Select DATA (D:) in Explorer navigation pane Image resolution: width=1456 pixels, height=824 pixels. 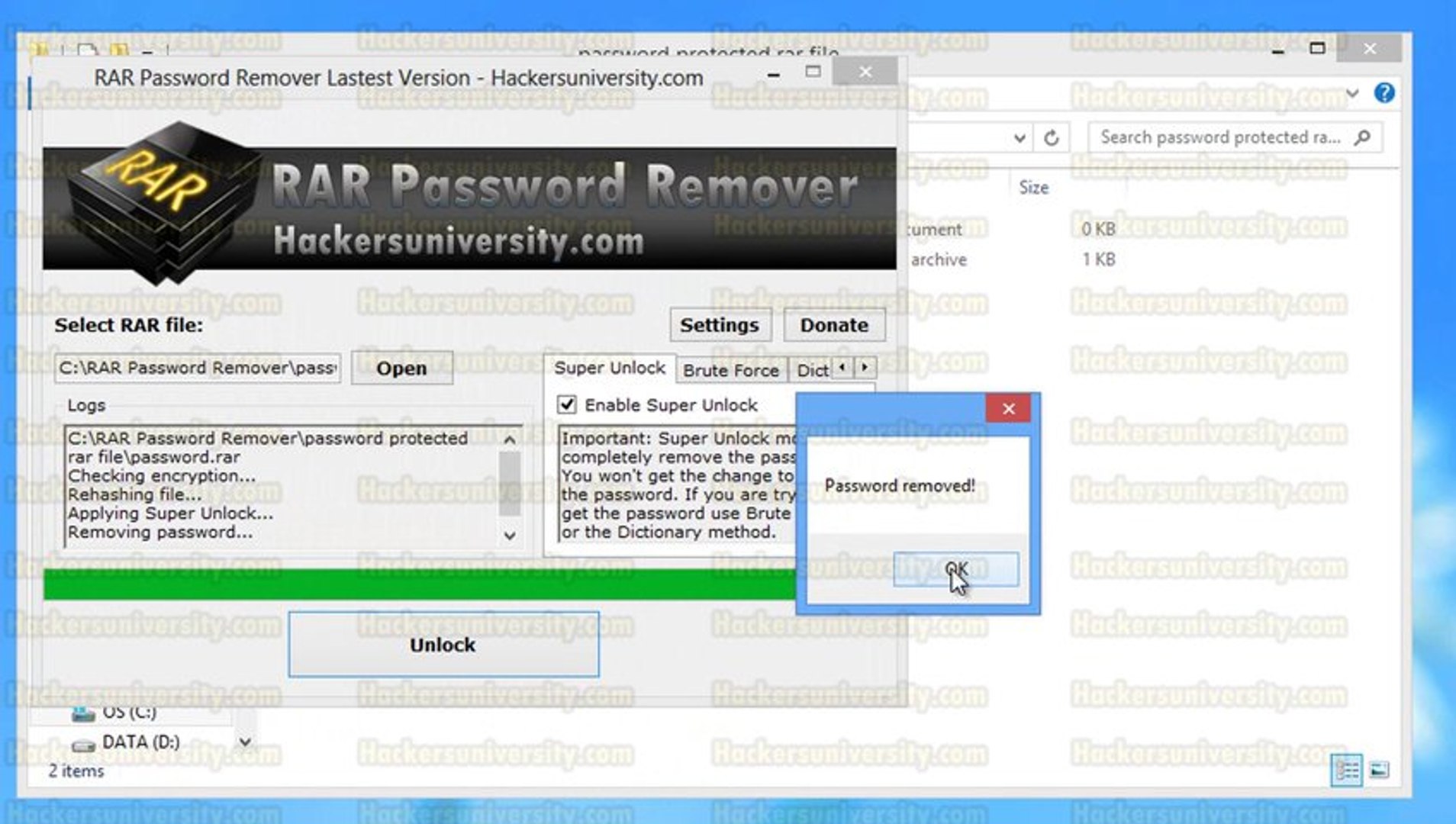140,742
